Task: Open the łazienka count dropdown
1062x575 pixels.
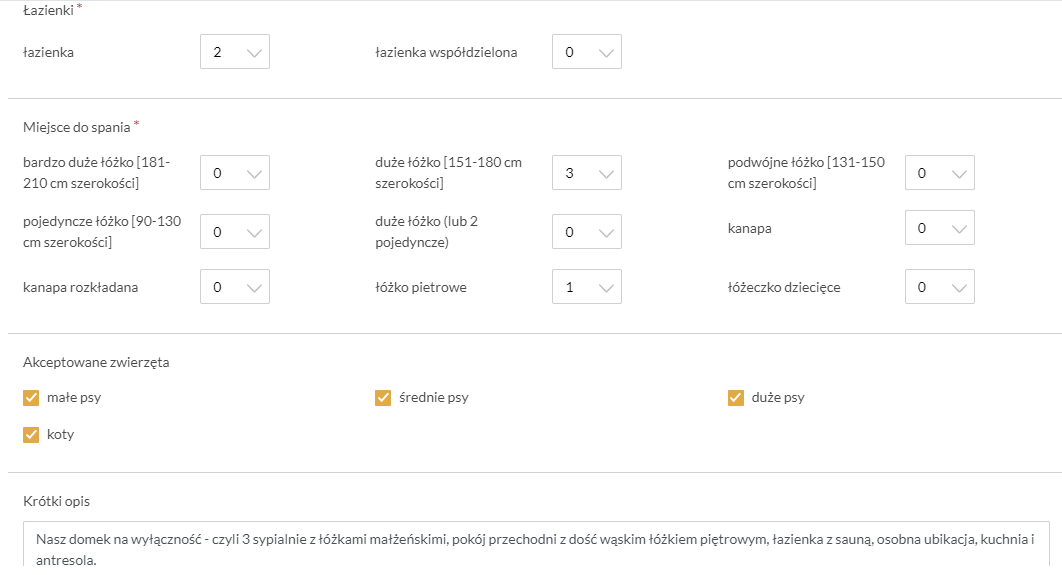Action: point(235,52)
